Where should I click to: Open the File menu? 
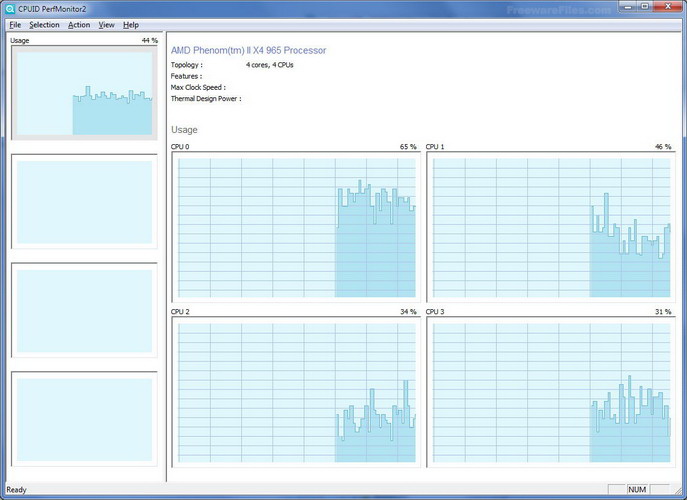[15, 25]
